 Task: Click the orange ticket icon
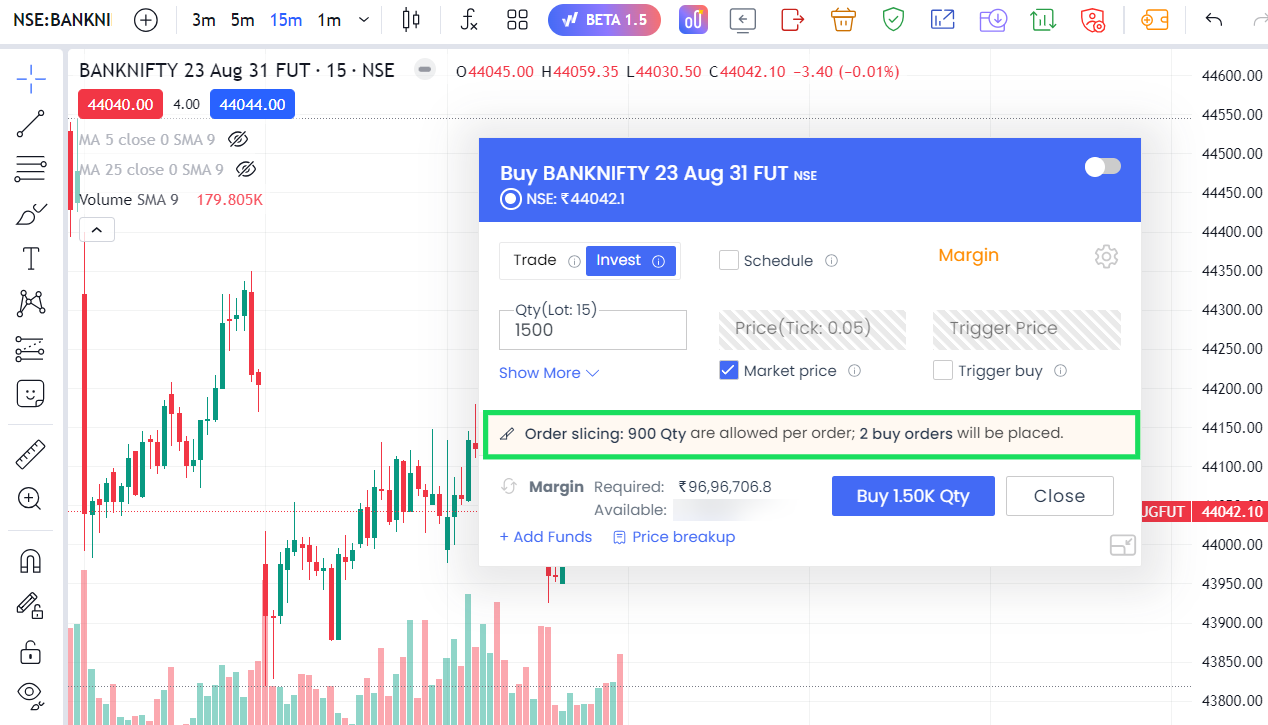(1155, 20)
